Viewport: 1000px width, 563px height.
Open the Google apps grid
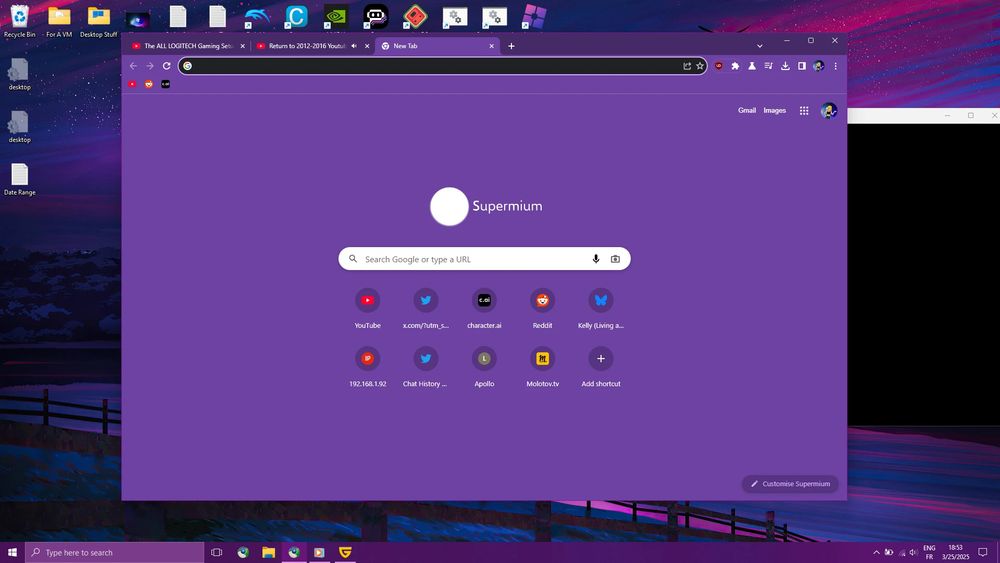[804, 111]
